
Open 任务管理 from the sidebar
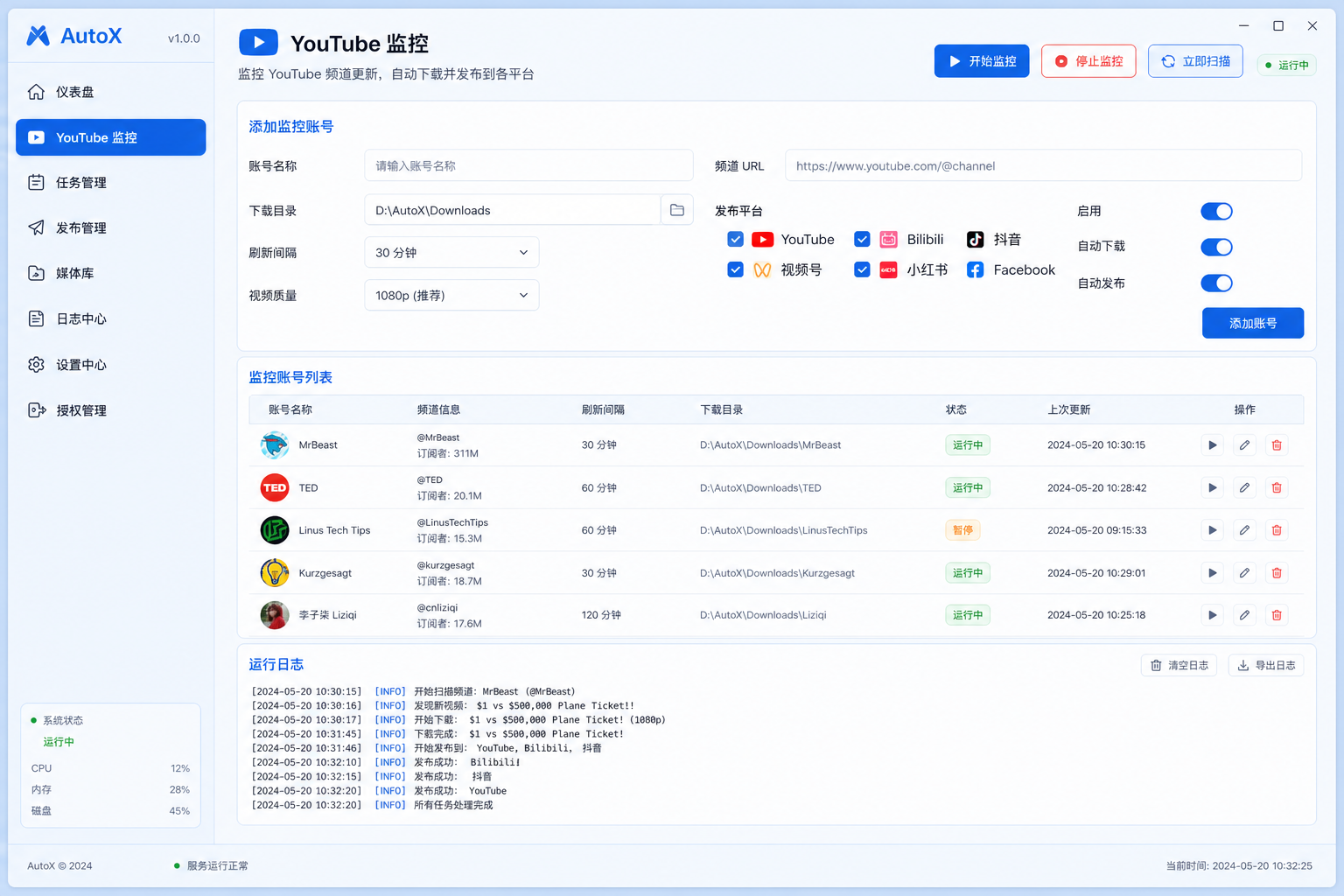(x=111, y=182)
